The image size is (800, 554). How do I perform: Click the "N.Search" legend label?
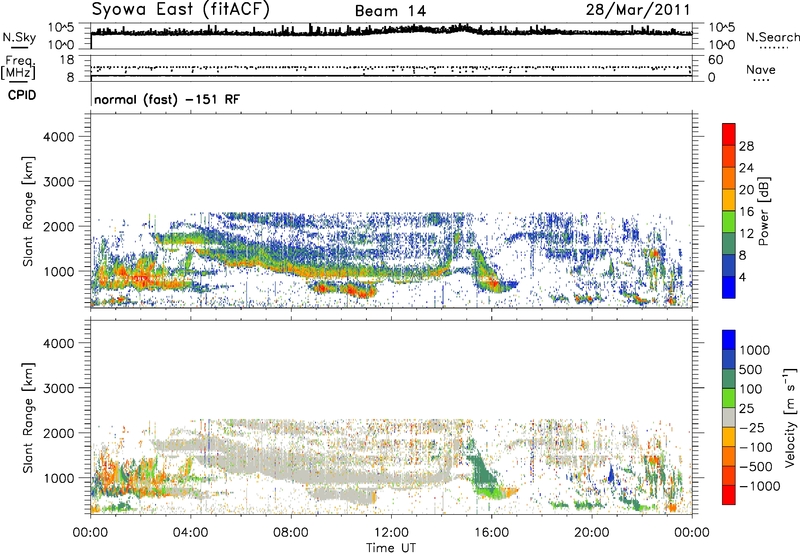[772, 37]
